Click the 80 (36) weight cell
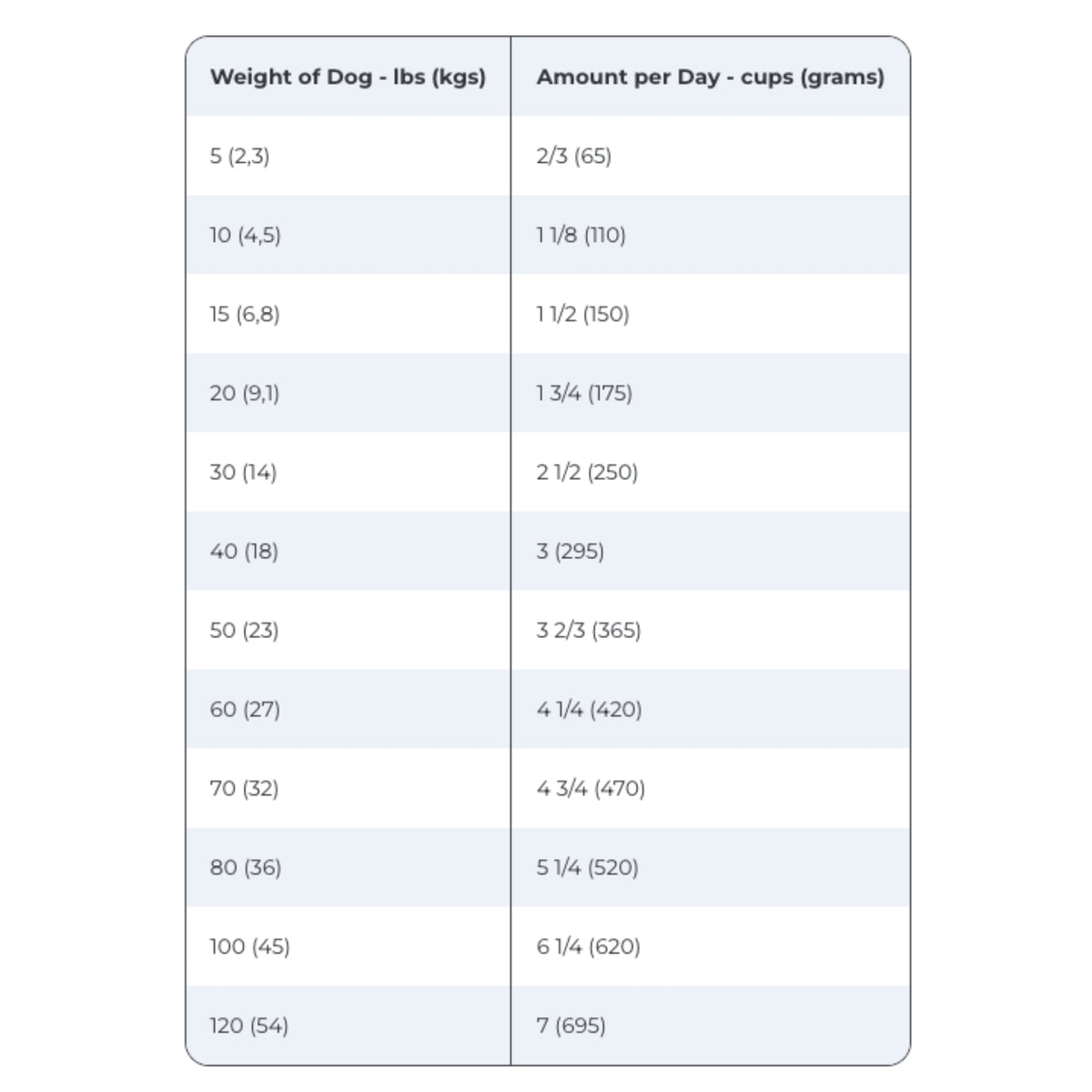The height and width of the screenshot is (1092, 1092). click(246, 868)
